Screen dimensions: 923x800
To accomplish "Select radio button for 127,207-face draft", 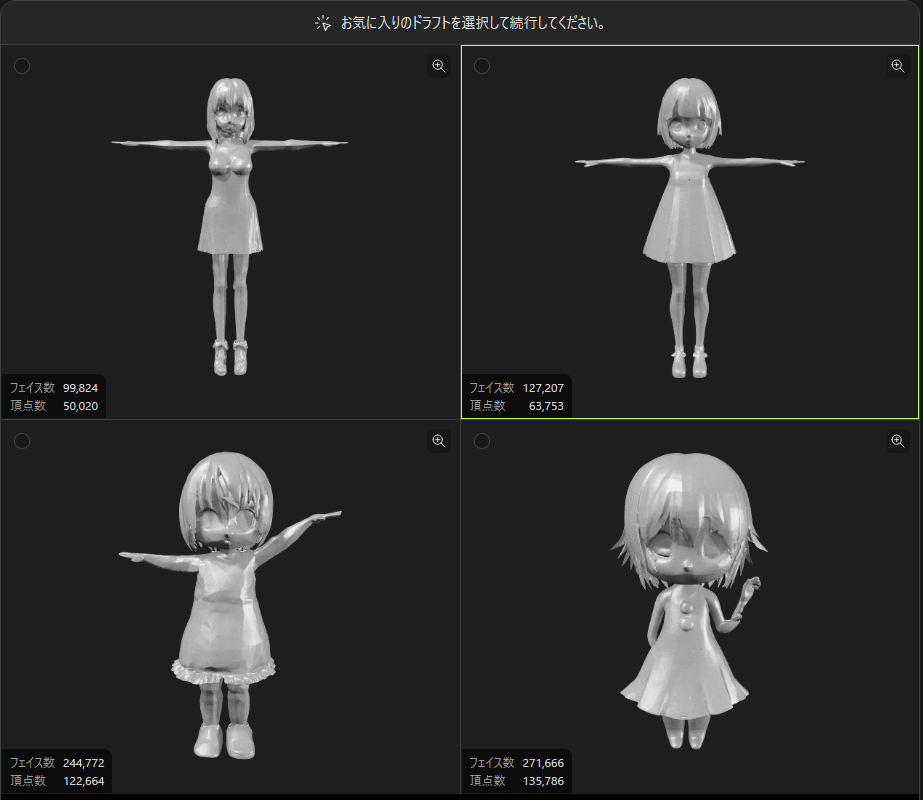I will tap(482, 66).
